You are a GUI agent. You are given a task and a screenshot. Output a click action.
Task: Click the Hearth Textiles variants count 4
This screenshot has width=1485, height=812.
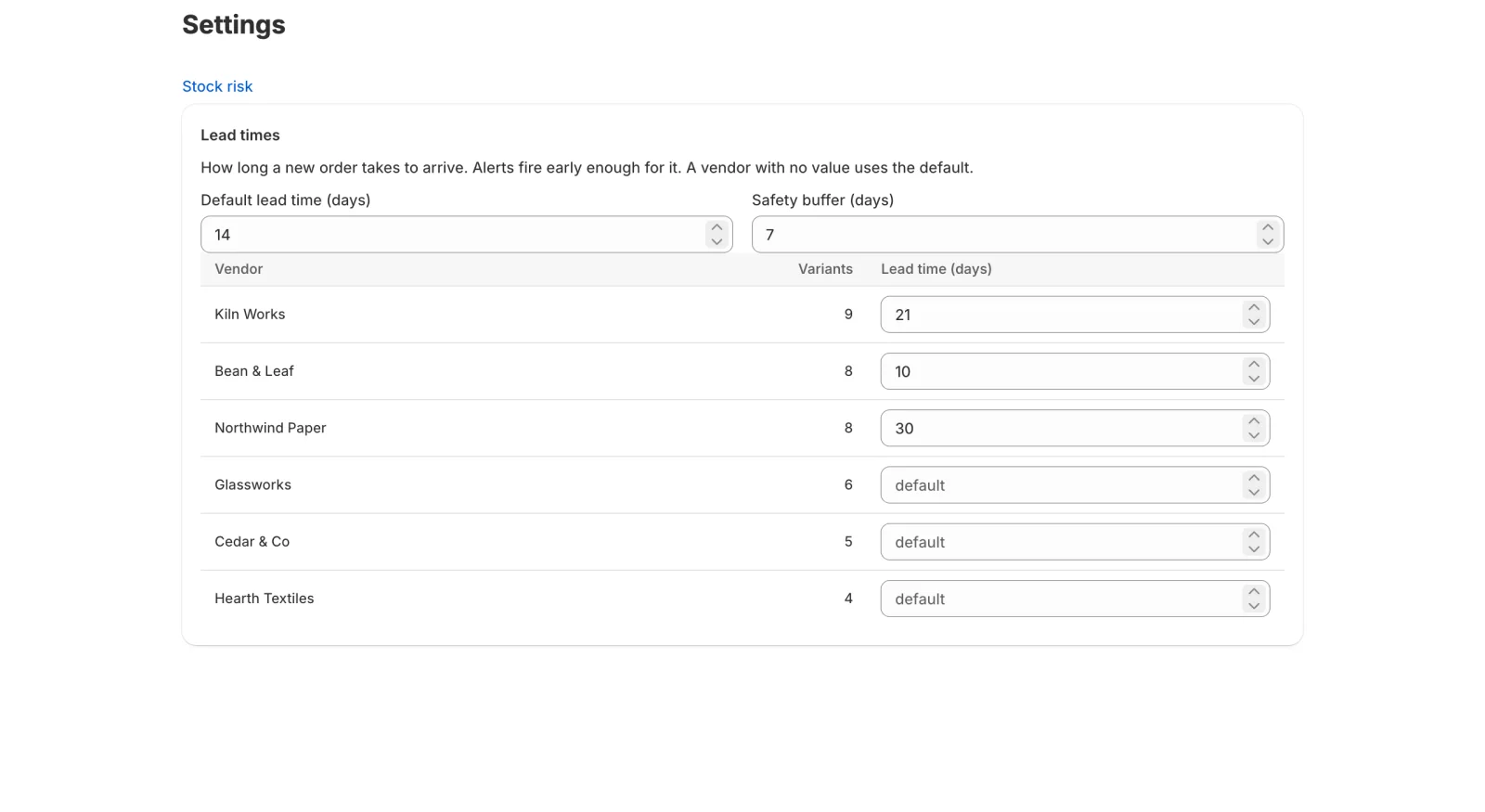coord(848,599)
